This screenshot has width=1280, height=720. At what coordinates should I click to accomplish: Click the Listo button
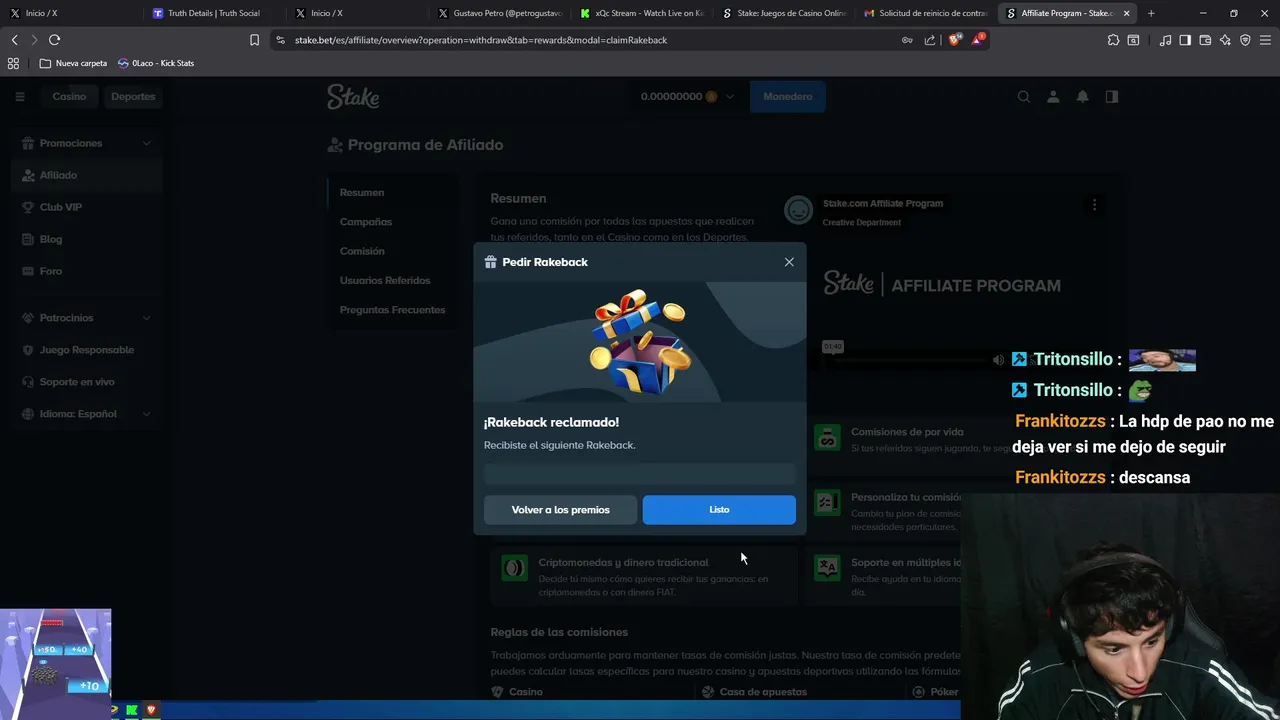[x=719, y=510]
